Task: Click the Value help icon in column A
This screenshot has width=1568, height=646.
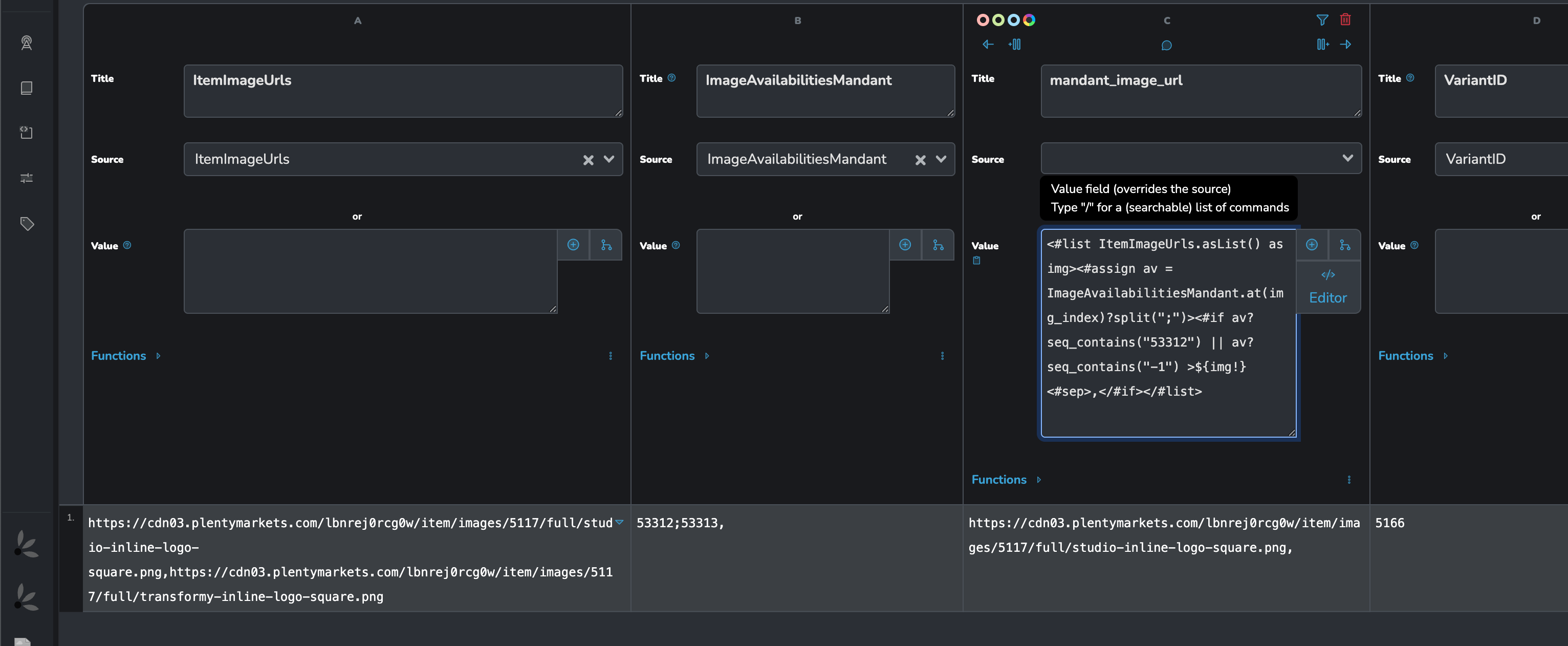Action: coord(127,245)
